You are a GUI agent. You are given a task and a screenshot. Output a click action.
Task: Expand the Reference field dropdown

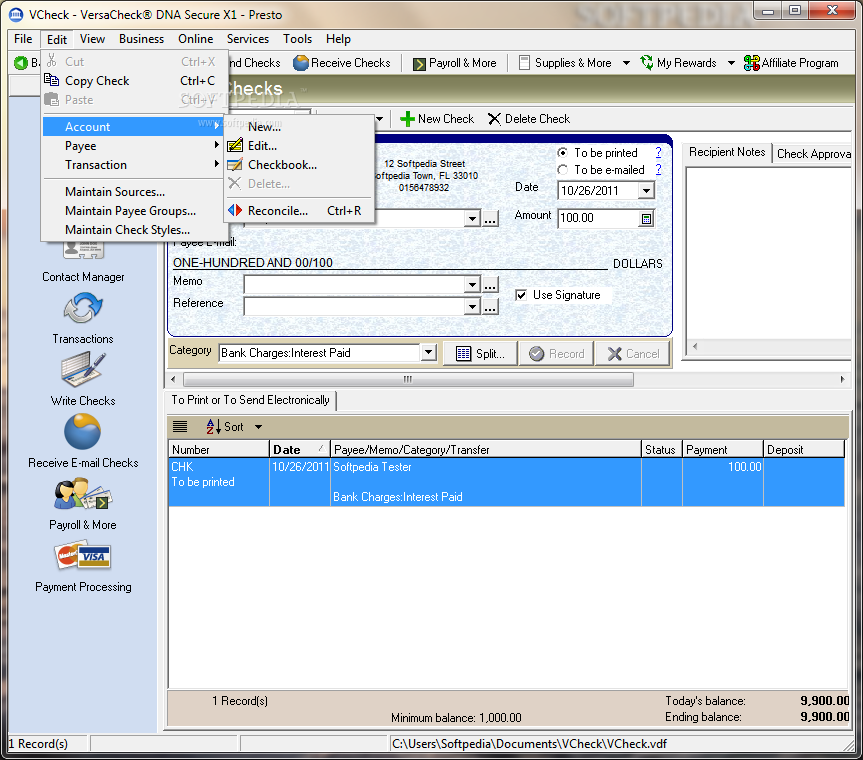pyautogui.click(x=472, y=306)
